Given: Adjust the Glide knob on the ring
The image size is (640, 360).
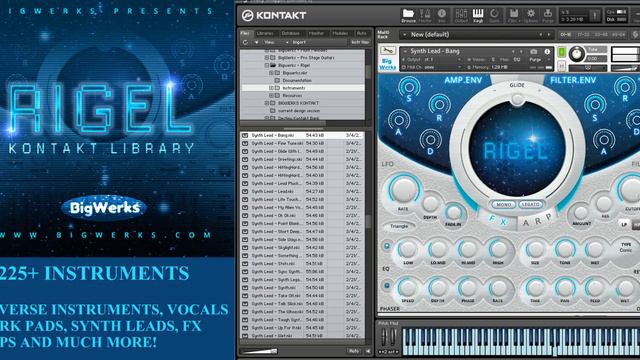Looking at the screenshot, I should click(x=517, y=99).
